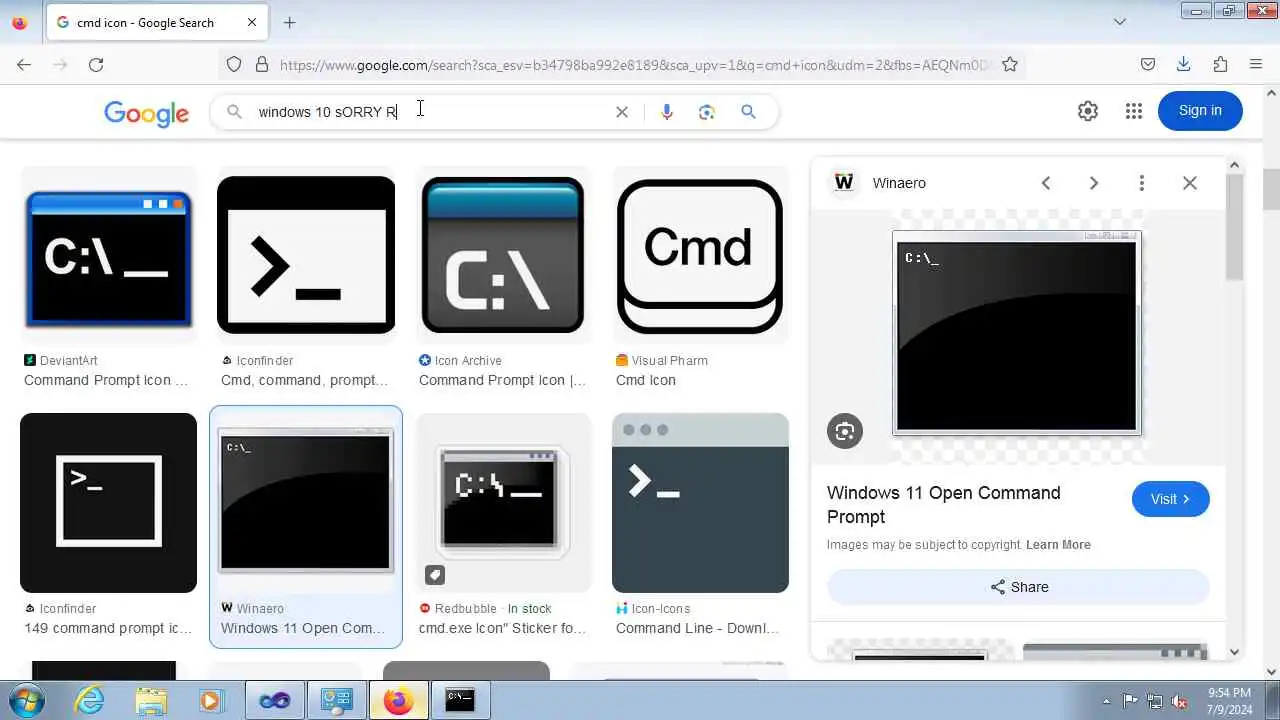The image size is (1280, 720).
Task: Click the tracking protection shield icon
Action: pyautogui.click(x=234, y=64)
